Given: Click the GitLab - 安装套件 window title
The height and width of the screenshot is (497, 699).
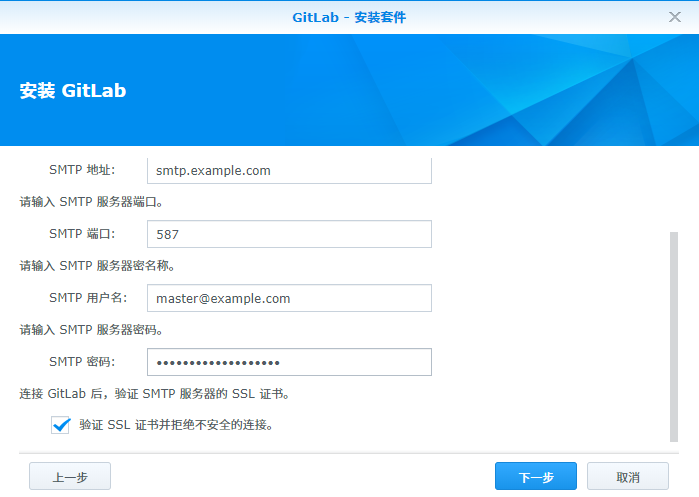Looking at the screenshot, I should click(349, 17).
